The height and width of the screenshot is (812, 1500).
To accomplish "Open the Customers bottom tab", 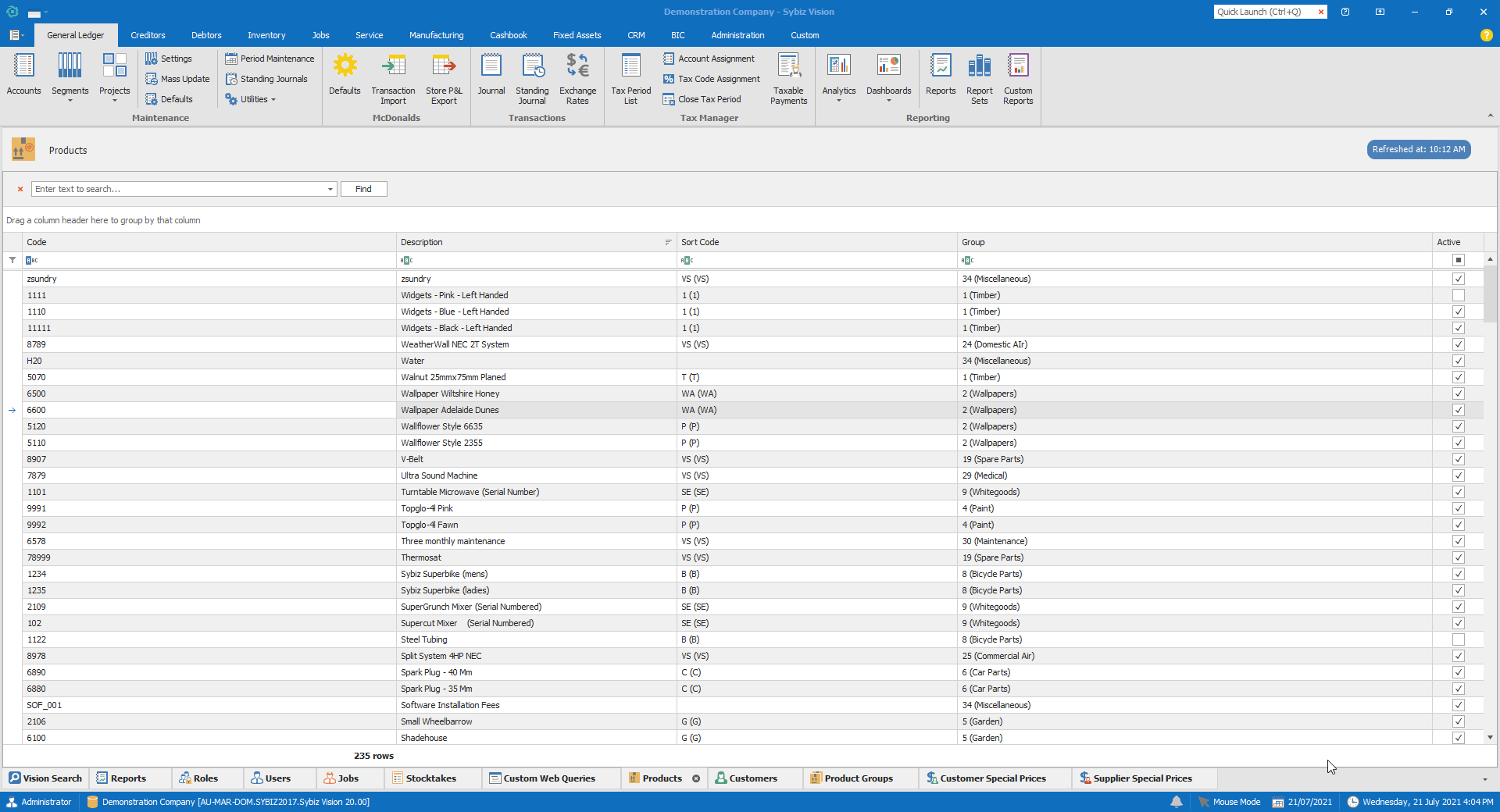I will pos(752,778).
